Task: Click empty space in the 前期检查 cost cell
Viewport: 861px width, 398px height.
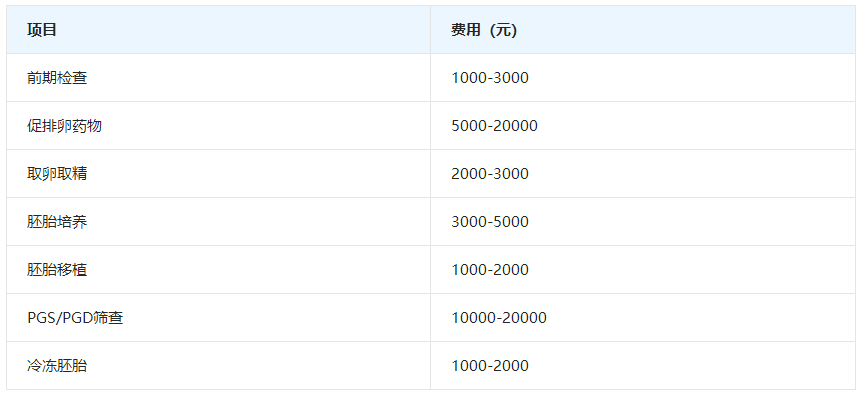Action: (692, 78)
